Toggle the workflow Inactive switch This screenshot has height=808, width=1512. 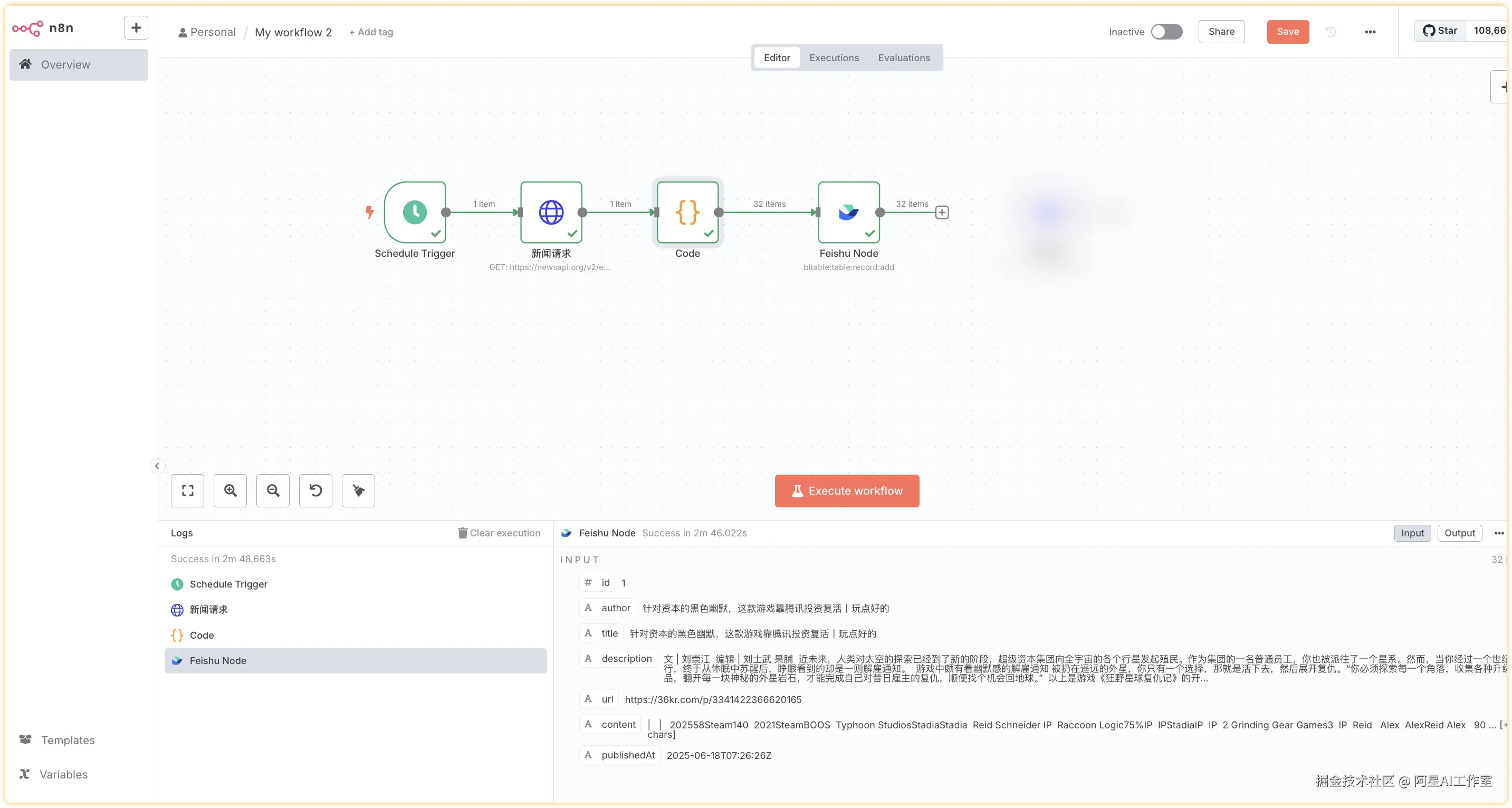[1166, 32]
